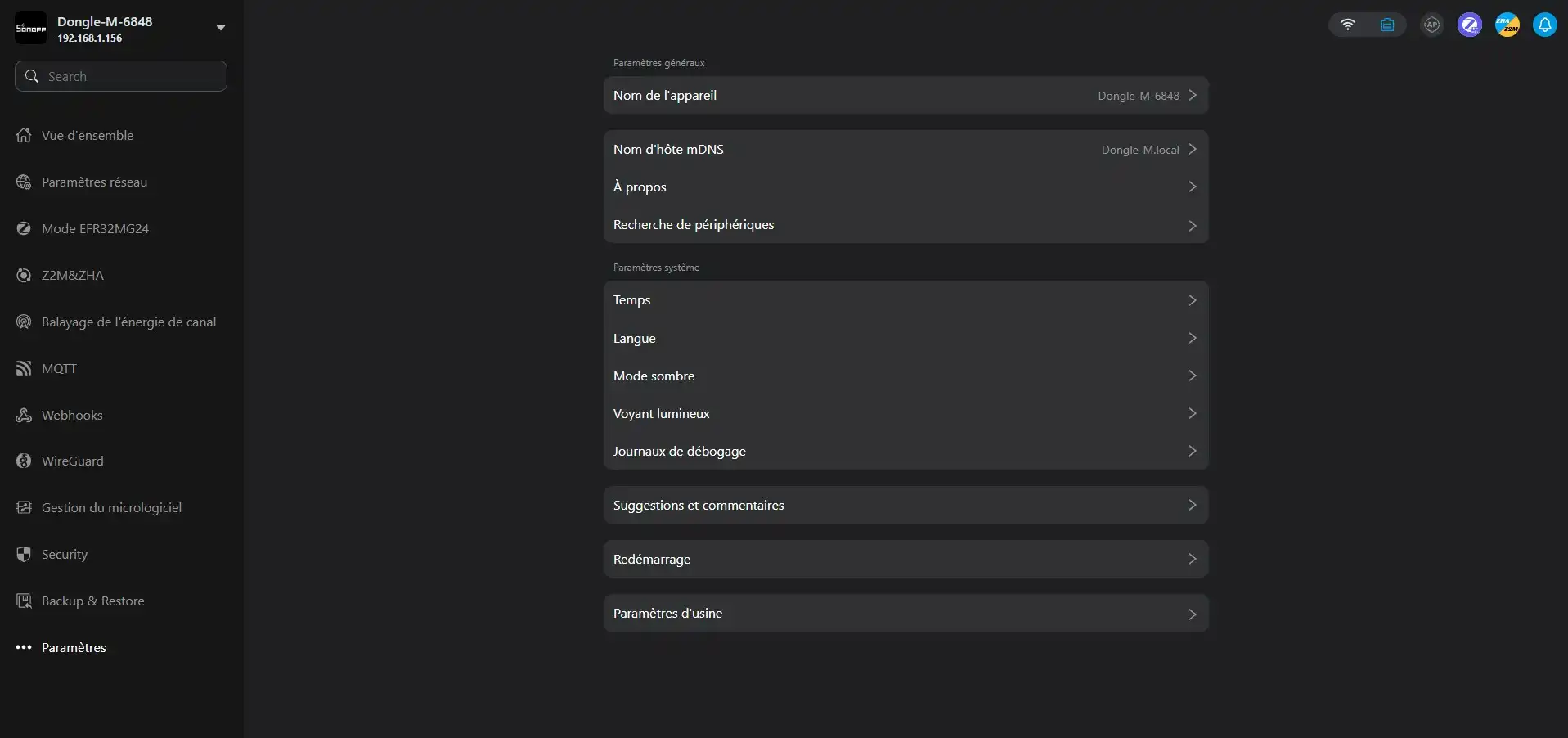The width and height of the screenshot is (1568, 738).
Task: Click the ZHA/Z2M badge icon
Action: click(1507, 25)
